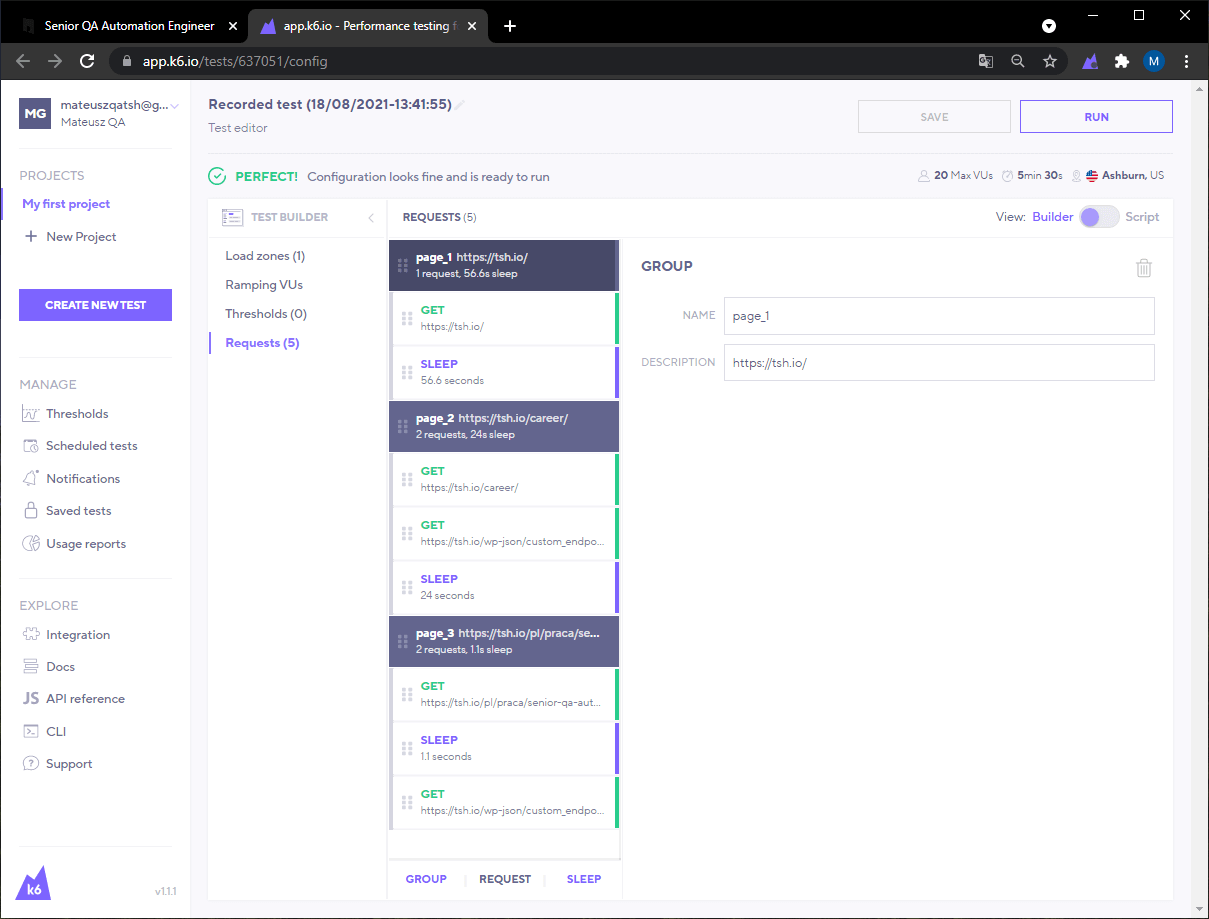This screenshot has width=1209, height=919.
Task: Click the JS API reference icon
Action: point(30,699)
